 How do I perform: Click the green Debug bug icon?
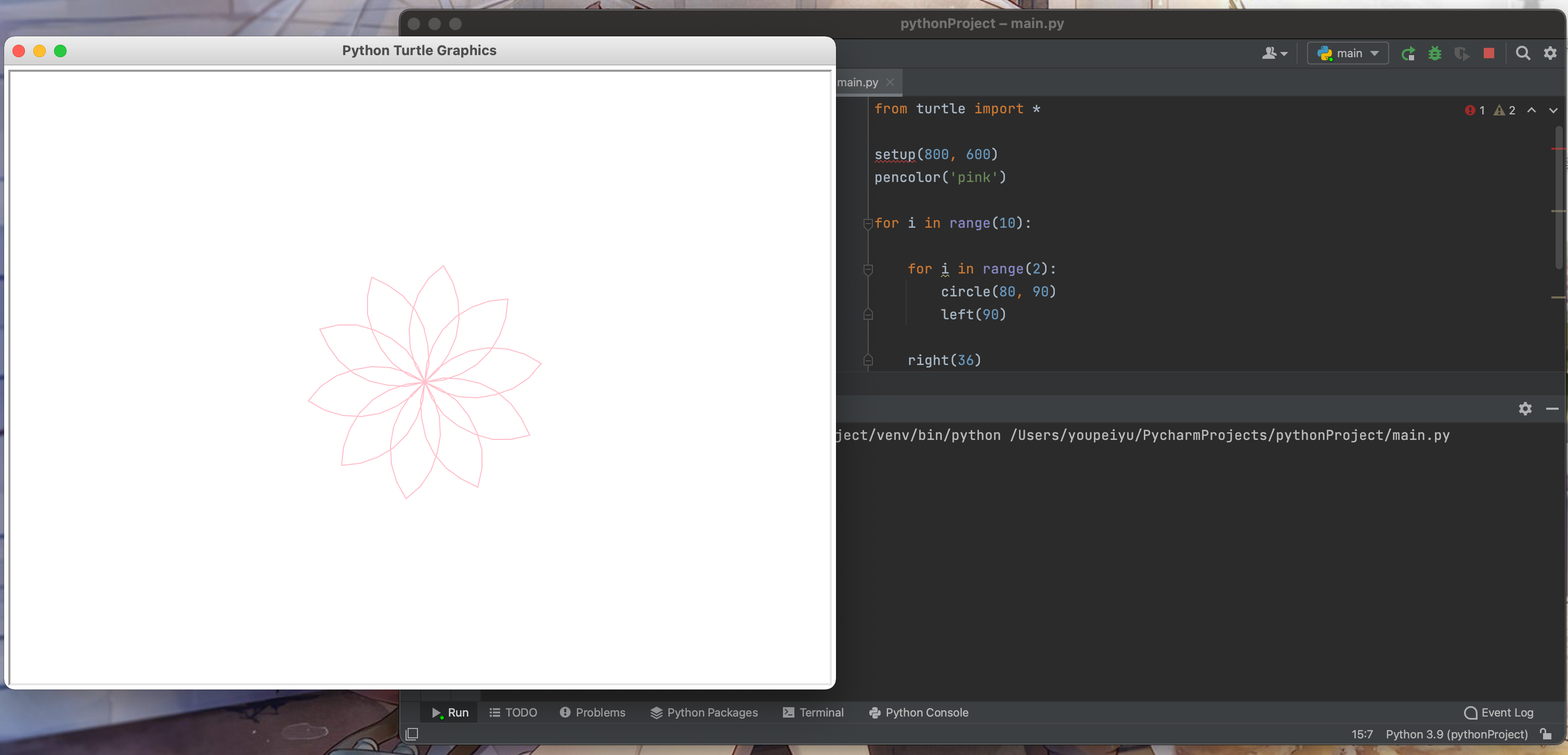click(1435, 54)
